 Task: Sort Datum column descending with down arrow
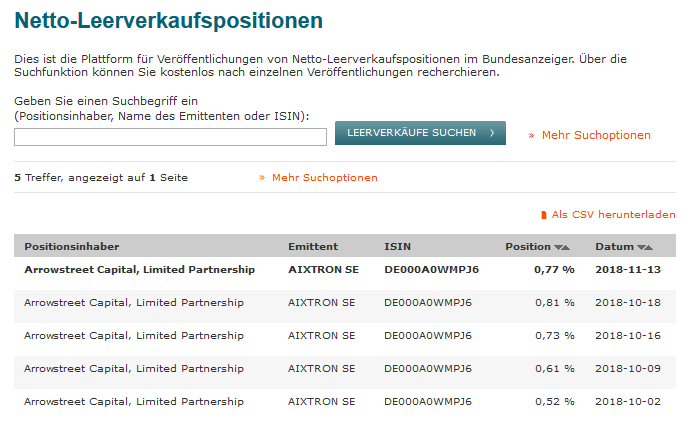[x=641, y=247]
